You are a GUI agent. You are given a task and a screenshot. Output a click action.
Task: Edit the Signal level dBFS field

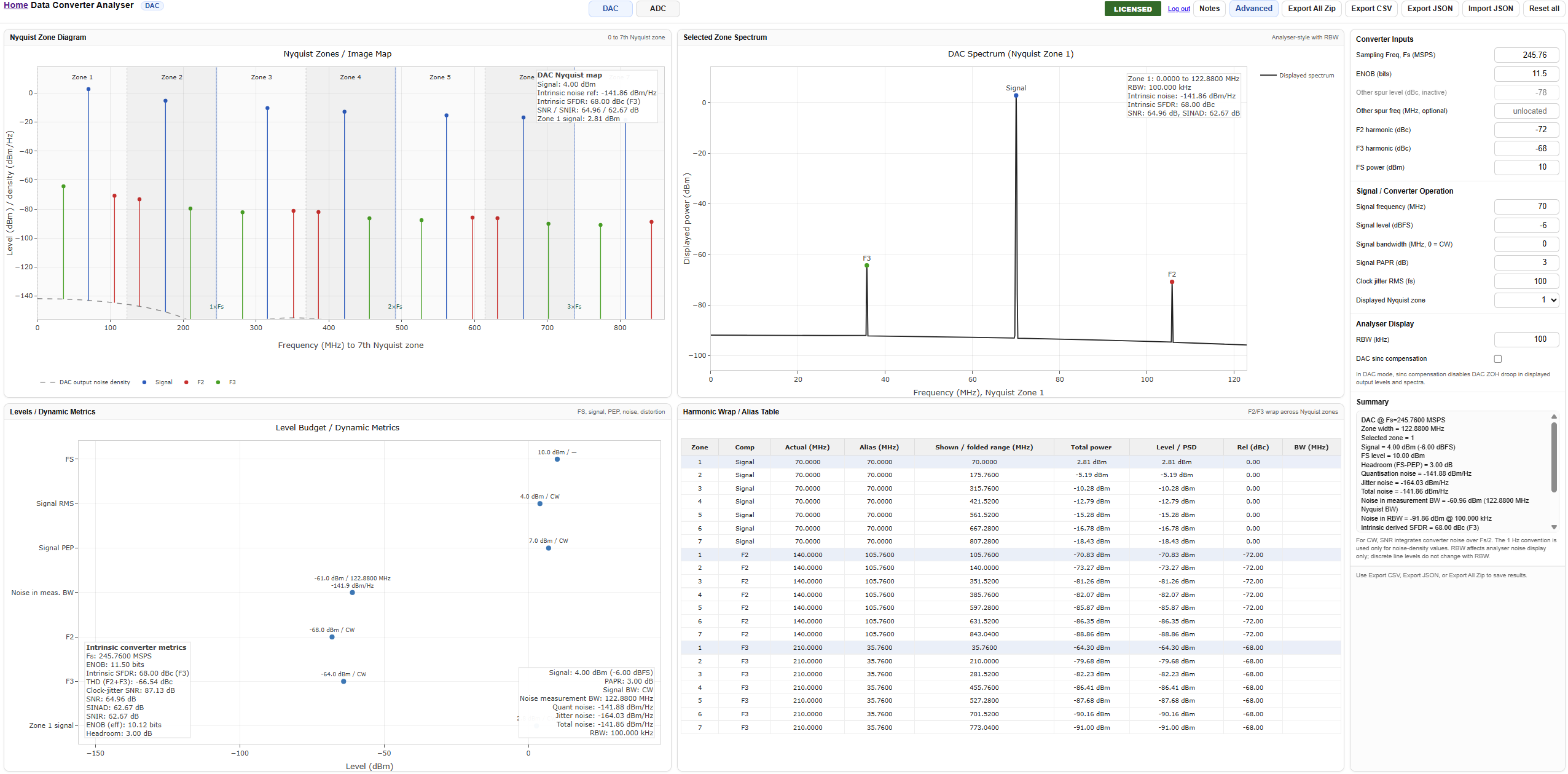point(1526,226)
